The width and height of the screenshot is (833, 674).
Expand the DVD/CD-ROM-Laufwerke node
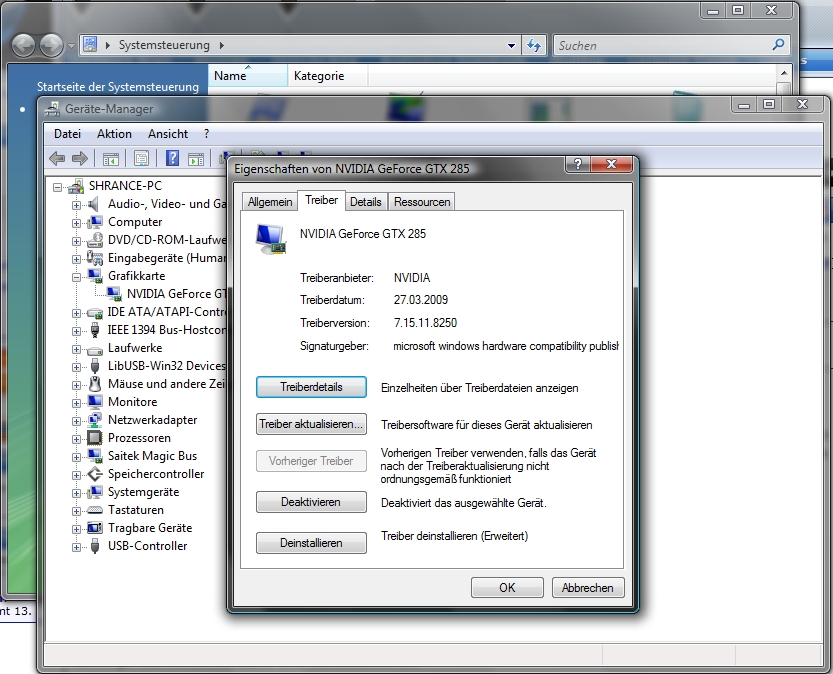(76, 241)
